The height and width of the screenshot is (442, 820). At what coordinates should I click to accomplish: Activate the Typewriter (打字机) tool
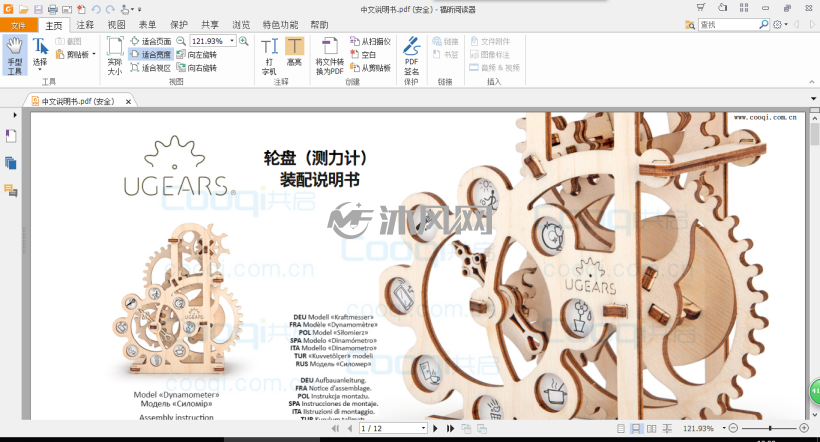click(269, 56)
